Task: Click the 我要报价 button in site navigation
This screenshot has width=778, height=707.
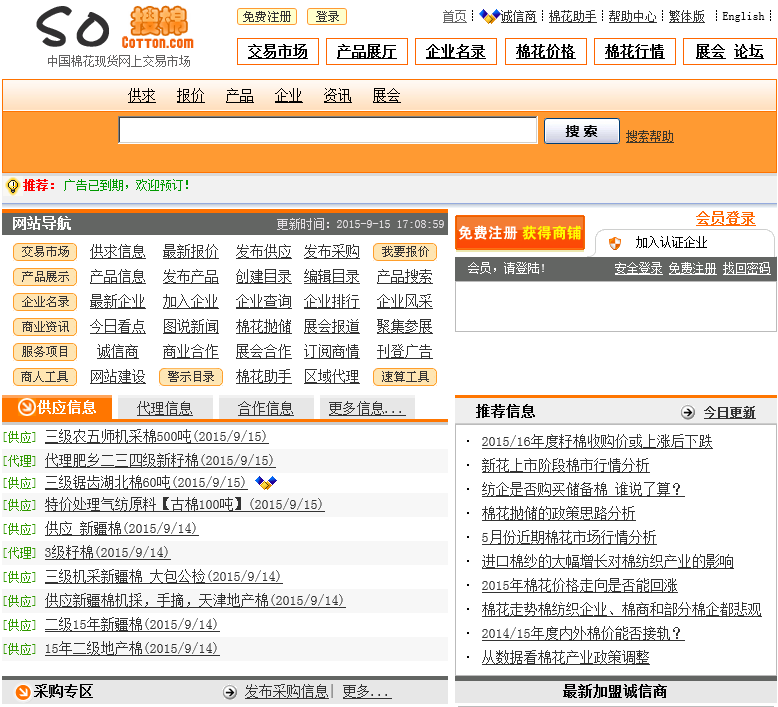Action: coord(404,252)
